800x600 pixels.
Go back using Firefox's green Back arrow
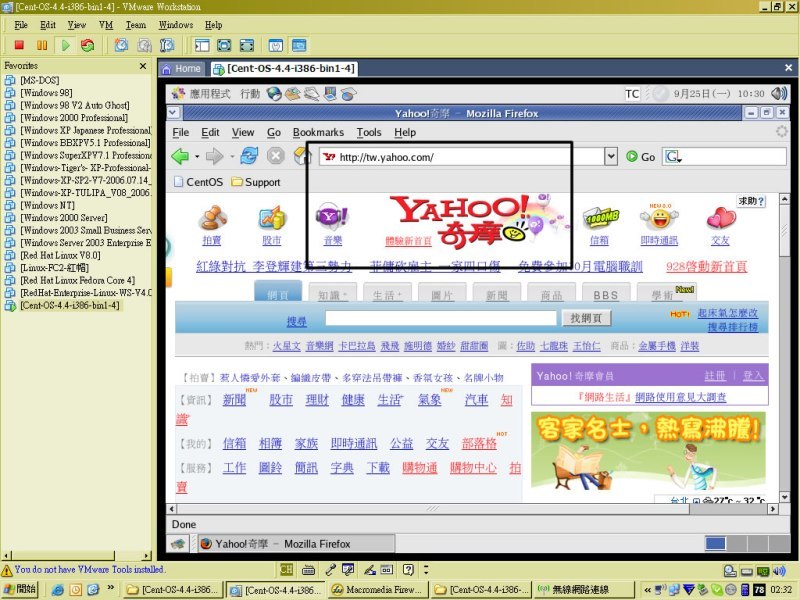[180, 156]
